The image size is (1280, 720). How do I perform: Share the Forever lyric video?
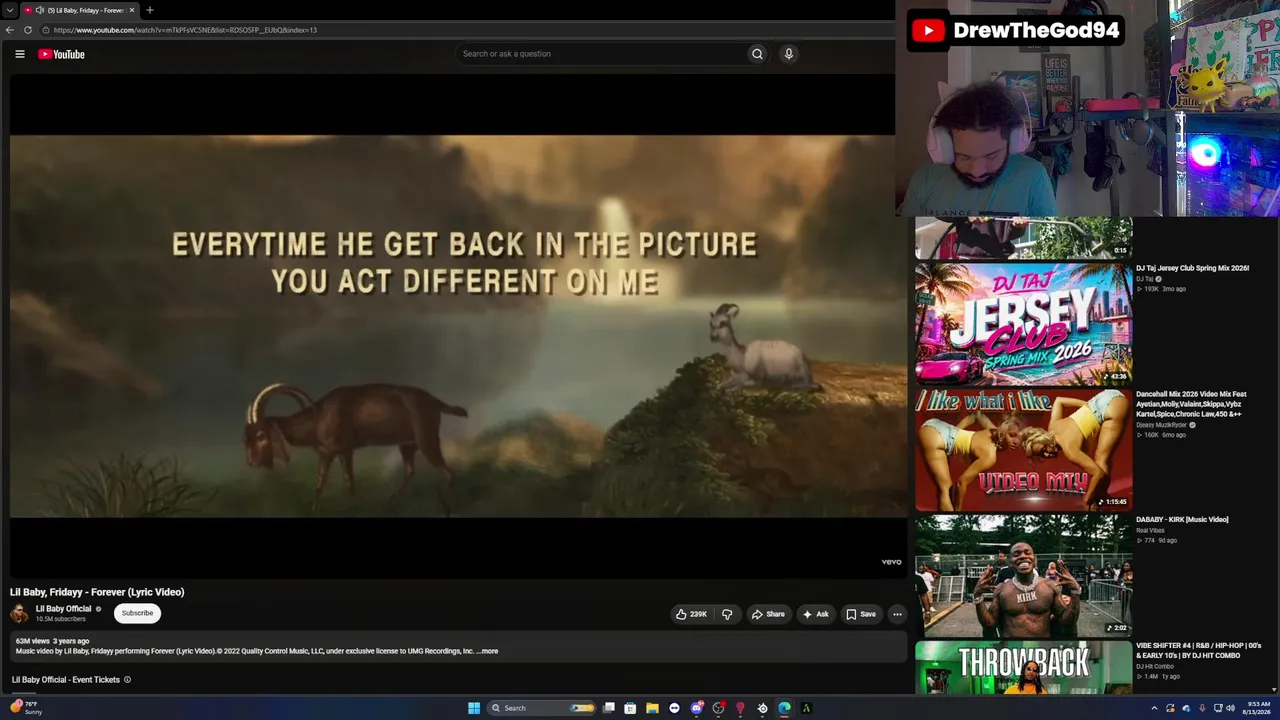(768, 614)
